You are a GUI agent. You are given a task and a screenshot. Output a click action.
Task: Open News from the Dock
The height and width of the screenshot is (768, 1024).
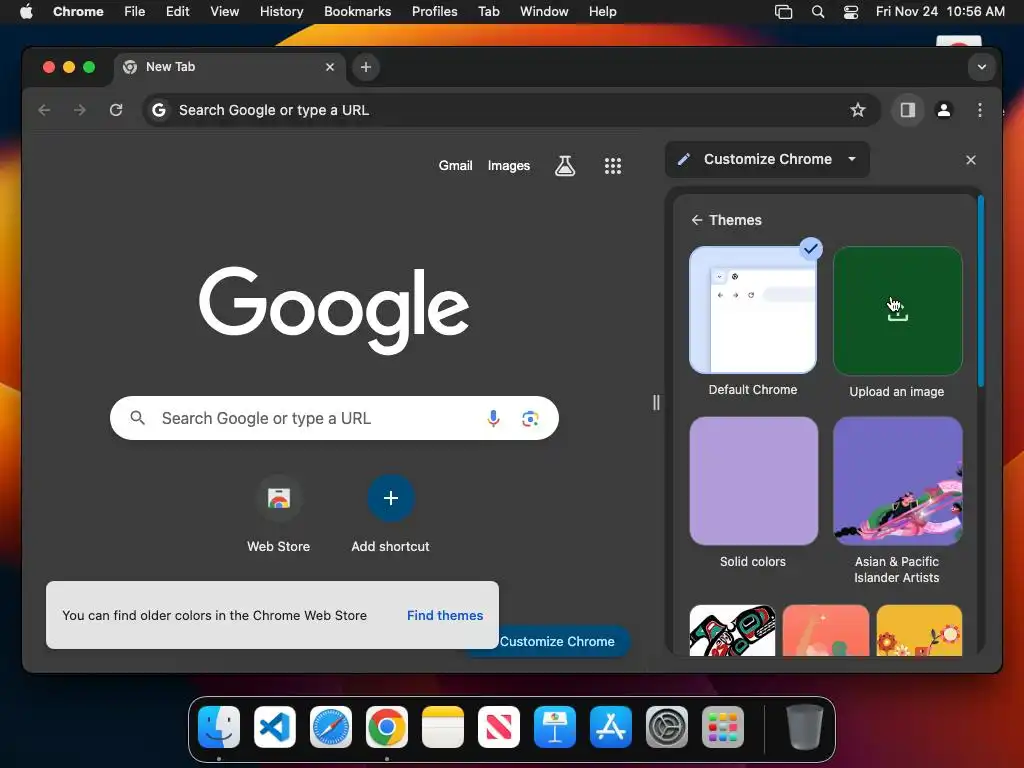[499, 727]
